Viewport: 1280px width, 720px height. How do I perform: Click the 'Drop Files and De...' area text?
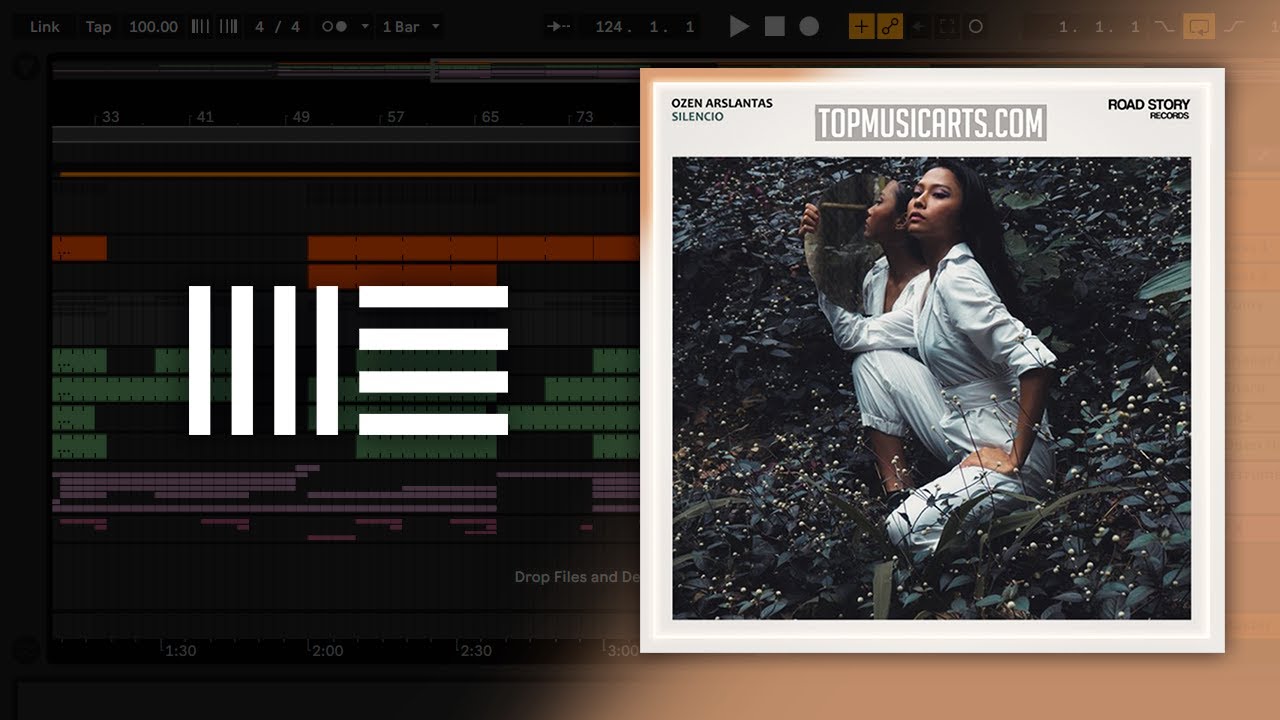tap(577, 577)
